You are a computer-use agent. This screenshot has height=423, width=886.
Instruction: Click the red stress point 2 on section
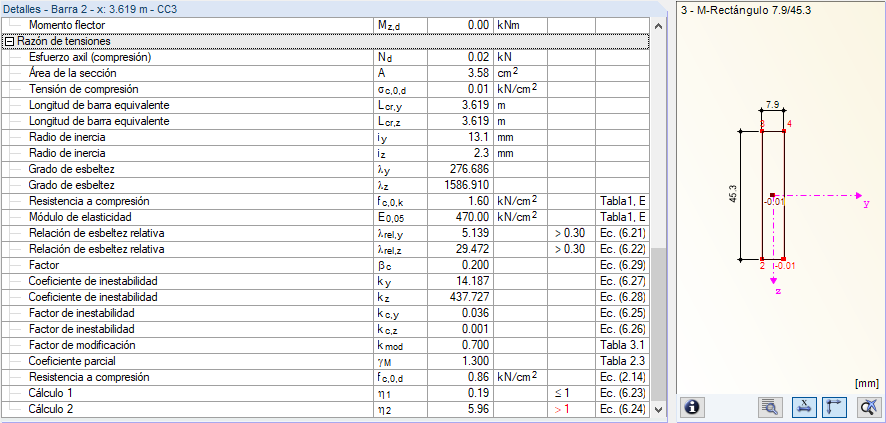[x=762, y=260]
